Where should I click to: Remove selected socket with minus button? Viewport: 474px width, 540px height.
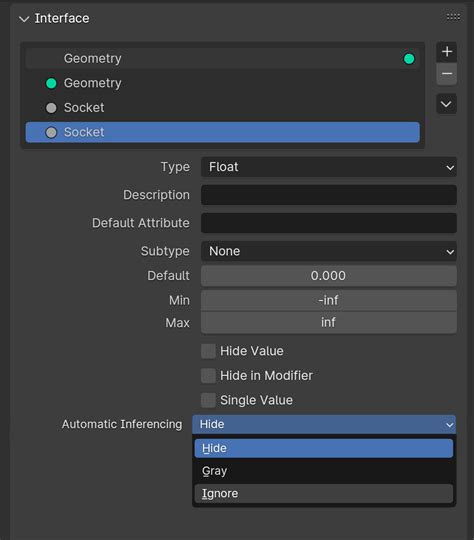click(447, 74)
